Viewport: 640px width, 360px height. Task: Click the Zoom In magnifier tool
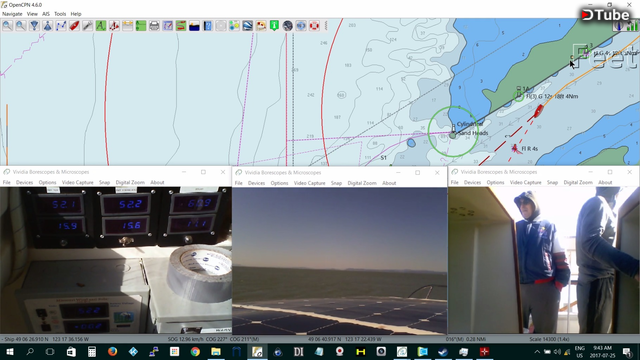7,26
